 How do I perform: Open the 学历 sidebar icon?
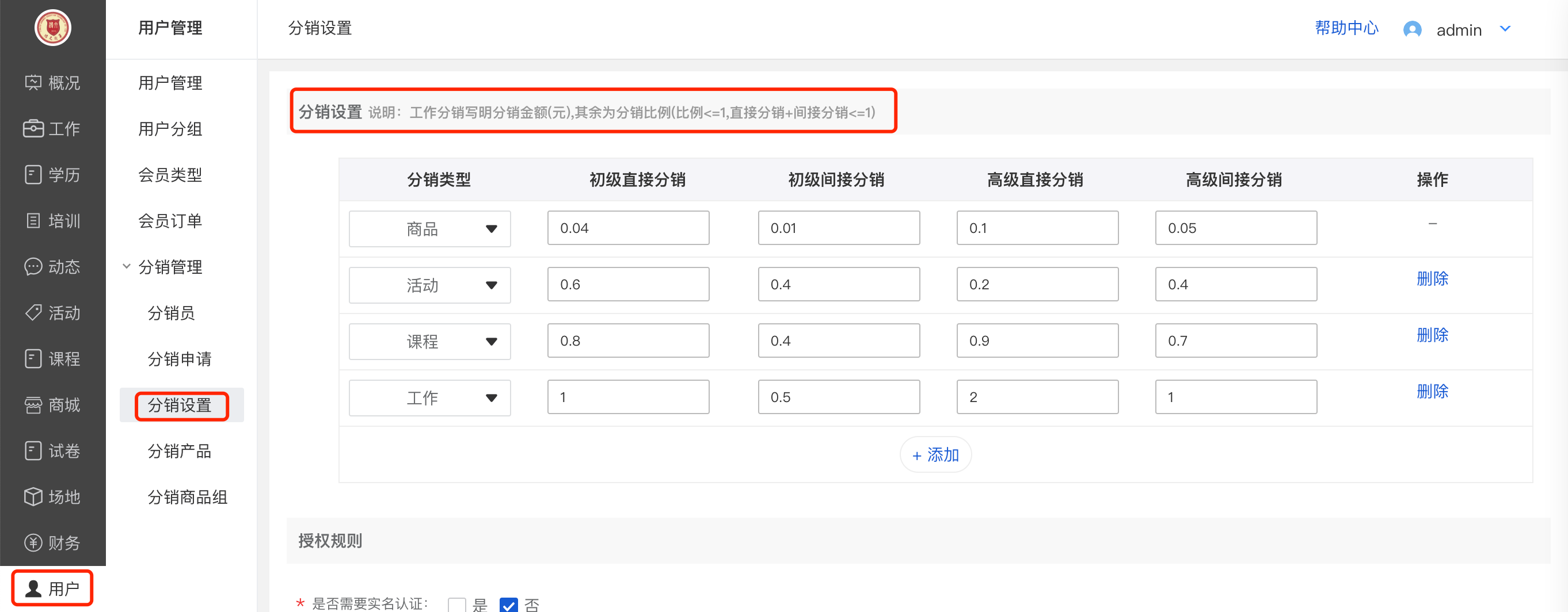pos(33,175)
